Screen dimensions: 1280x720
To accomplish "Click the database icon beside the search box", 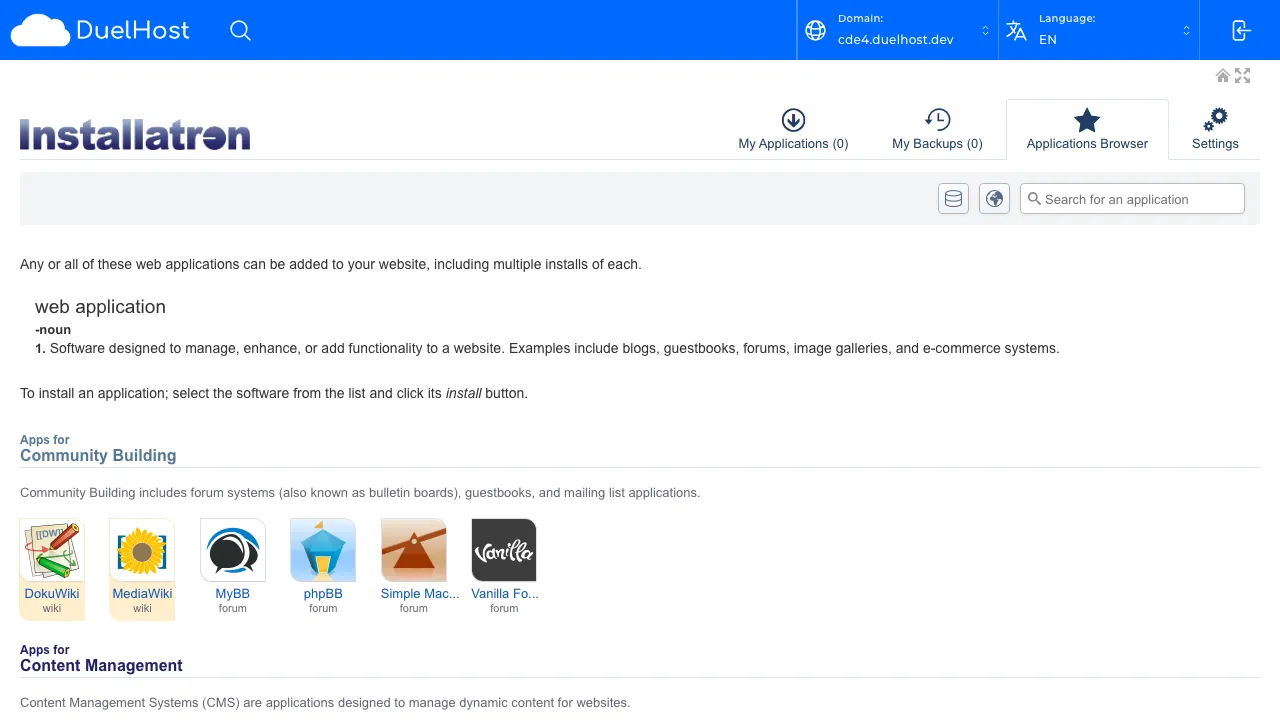I will 953,198.
